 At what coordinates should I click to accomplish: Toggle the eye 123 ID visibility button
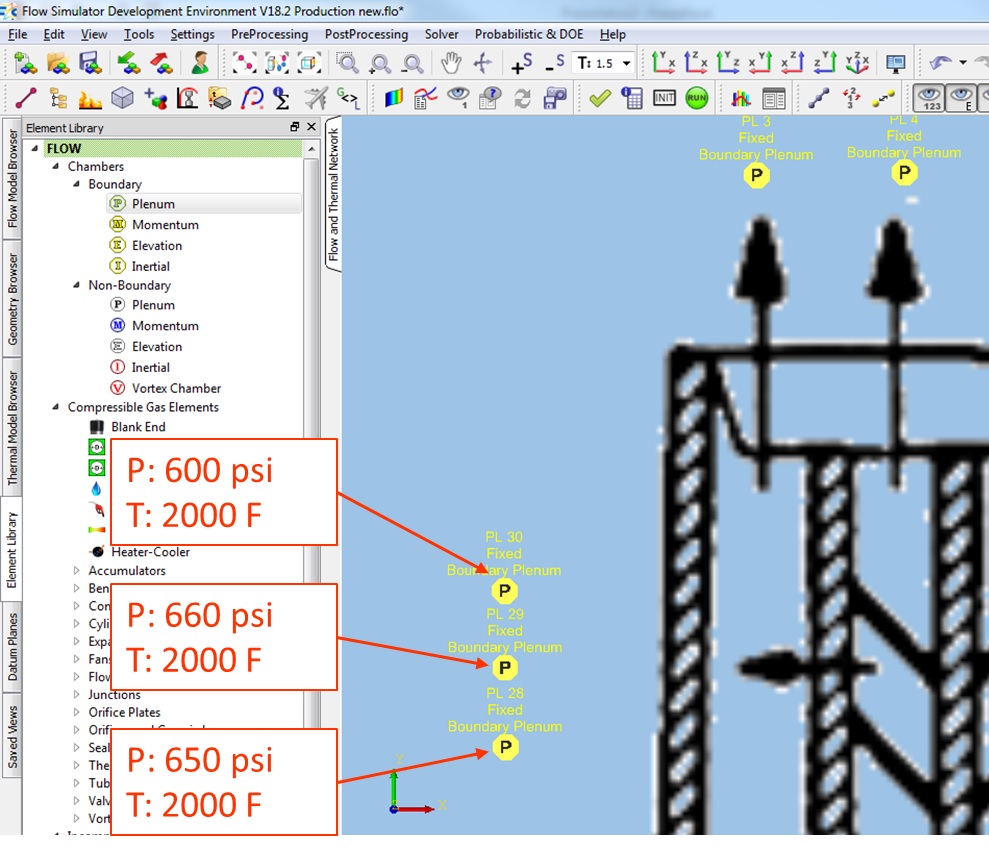click(x=930, y=98)
